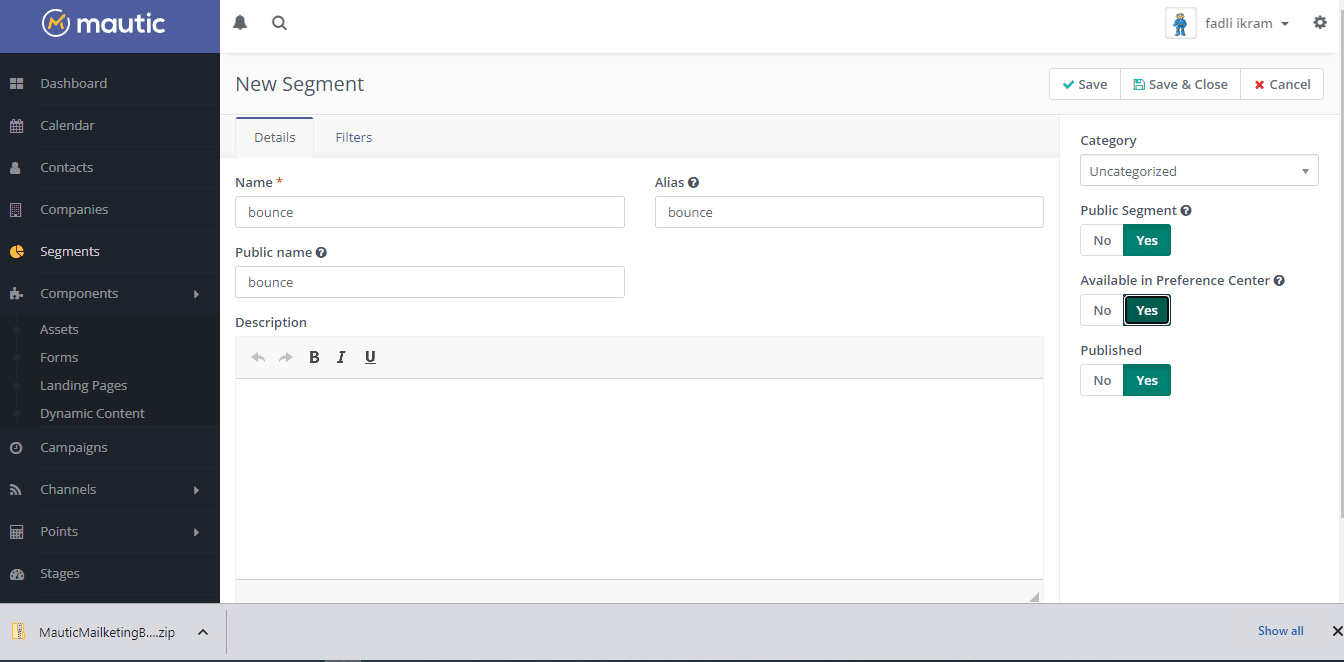Screen dimensions: 1344x662
Task: Click the Public name help icon
Action: pos(321,253)
